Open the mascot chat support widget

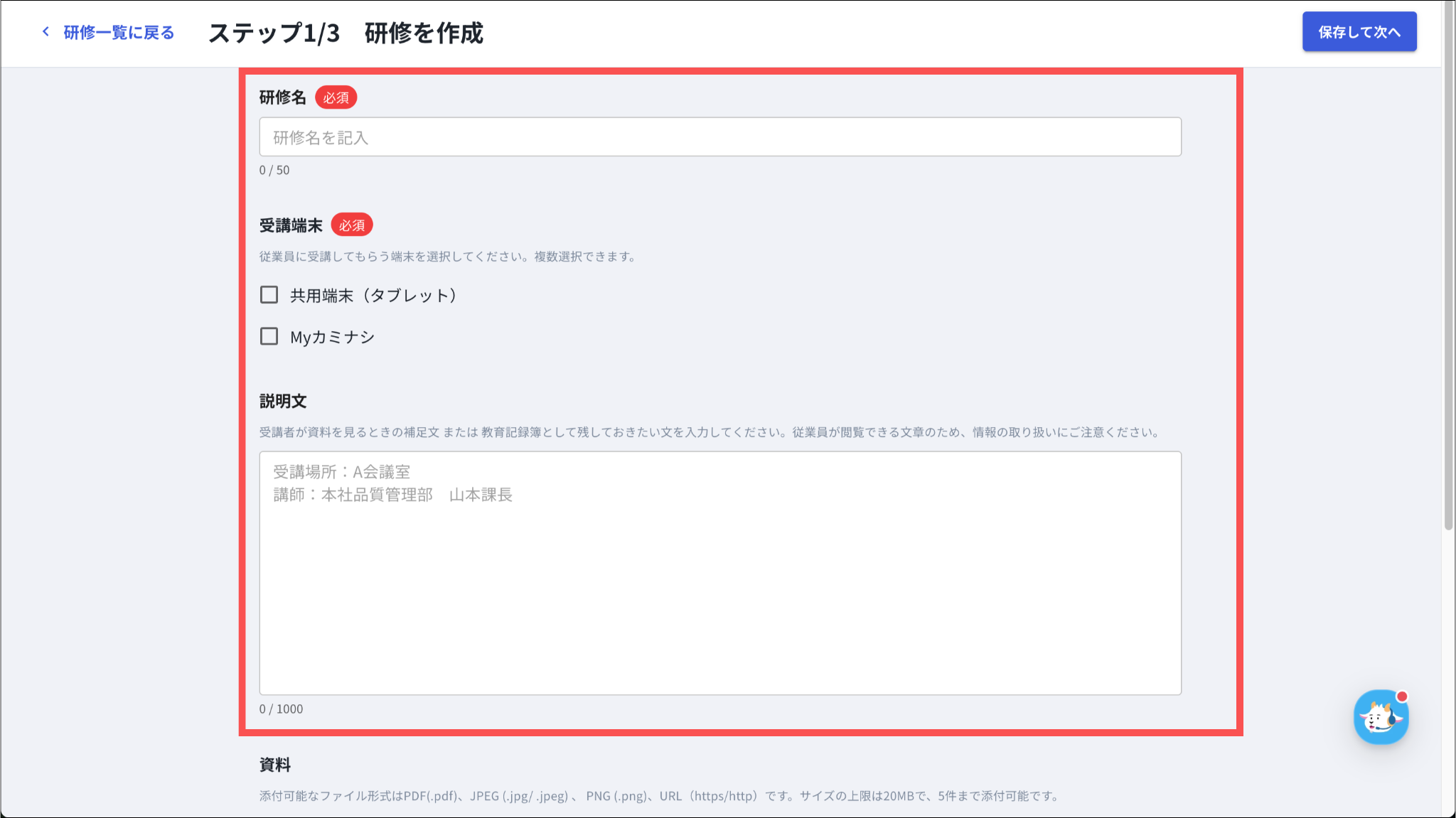click(1380, 718)
